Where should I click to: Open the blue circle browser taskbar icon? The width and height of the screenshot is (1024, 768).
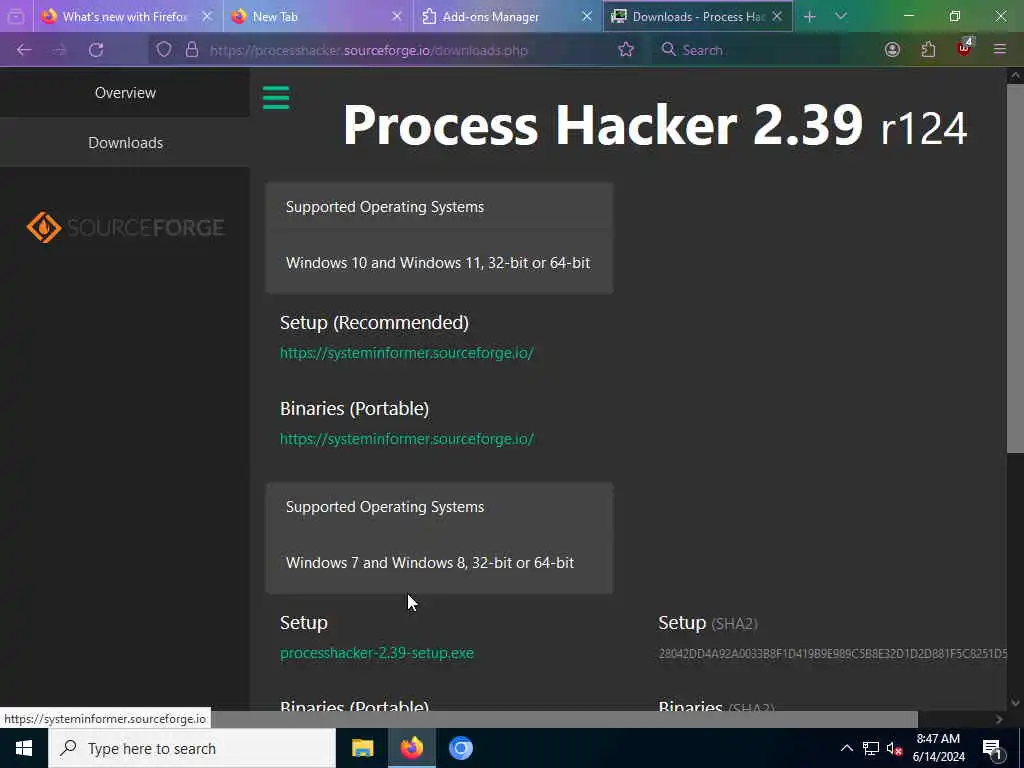click(x=460, y=748)
